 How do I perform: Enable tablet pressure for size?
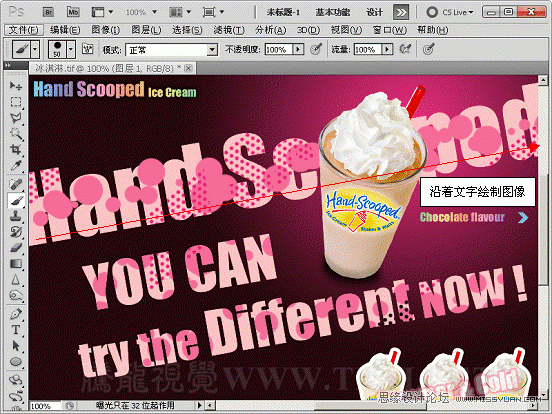pyautogui.click(x=428, y=49)
